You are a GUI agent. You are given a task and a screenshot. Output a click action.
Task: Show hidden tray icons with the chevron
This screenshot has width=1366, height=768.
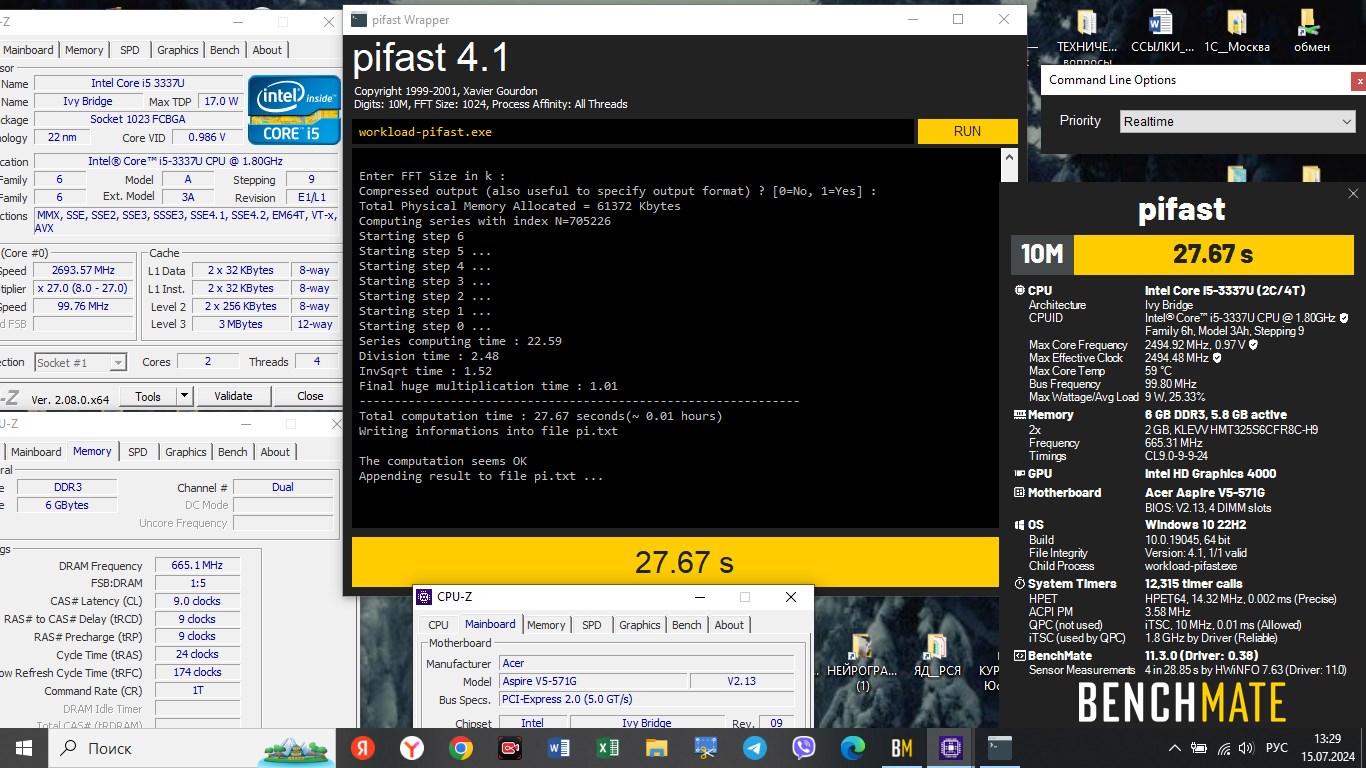coord(1174,748)
